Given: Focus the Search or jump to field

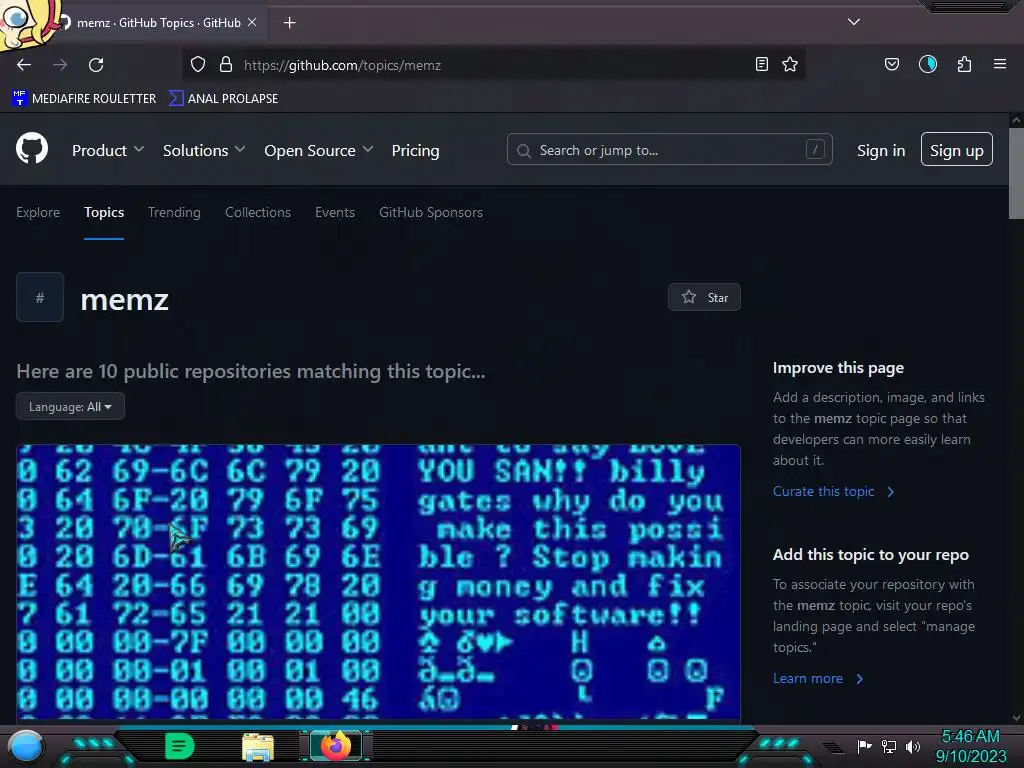Looking at the screenshot, I should tap(669, 150).
